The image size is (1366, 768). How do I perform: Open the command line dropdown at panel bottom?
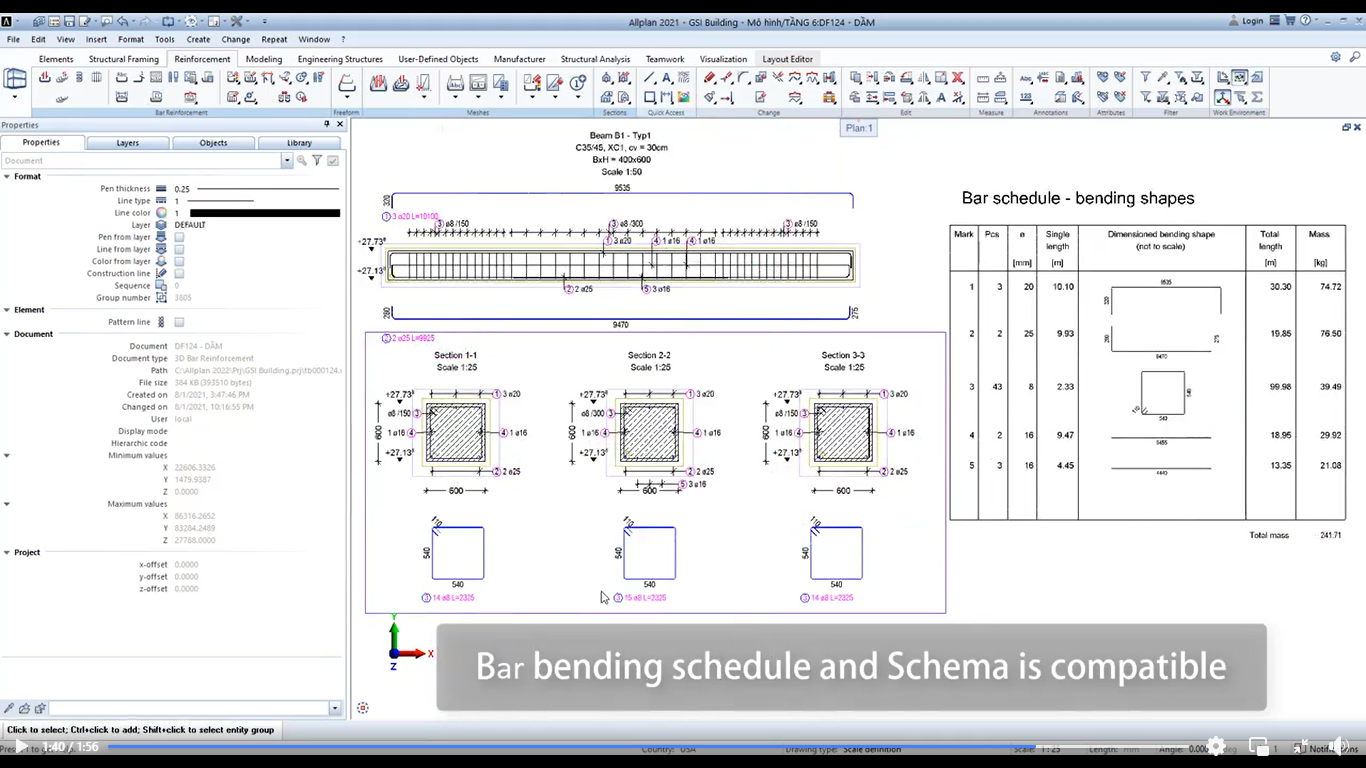tap(335, 708)
